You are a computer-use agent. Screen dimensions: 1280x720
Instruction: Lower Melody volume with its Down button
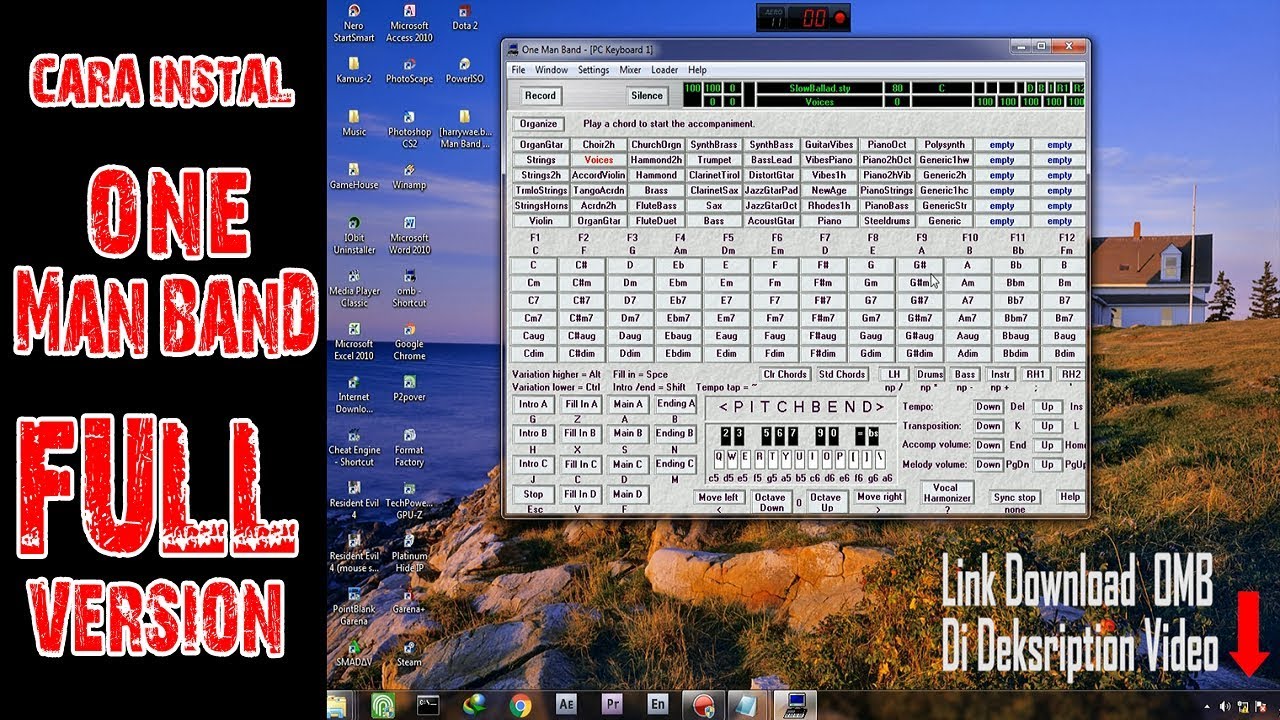coord(988,464)
